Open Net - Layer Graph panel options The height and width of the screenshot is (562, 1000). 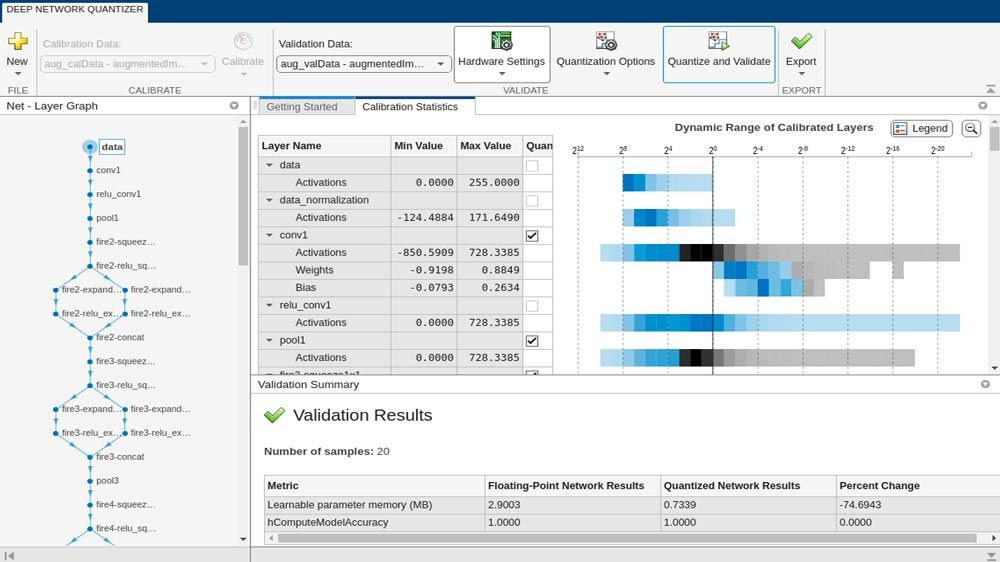click(x=234, y=106)
